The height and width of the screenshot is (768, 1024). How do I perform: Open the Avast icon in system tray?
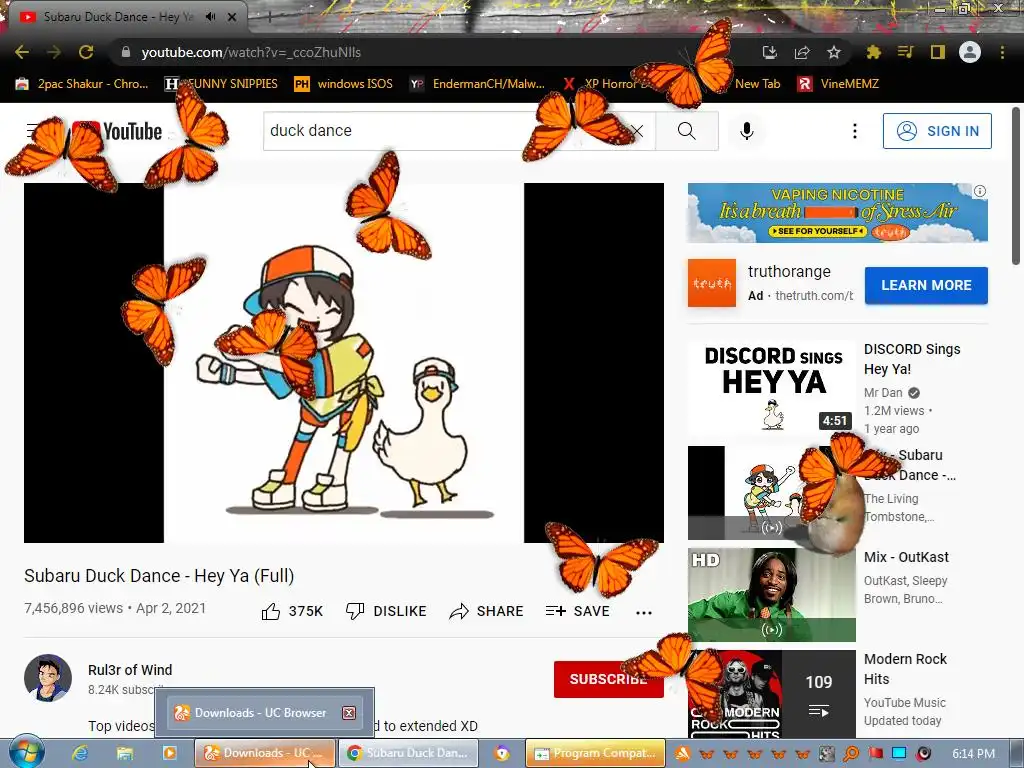[682, 754]
